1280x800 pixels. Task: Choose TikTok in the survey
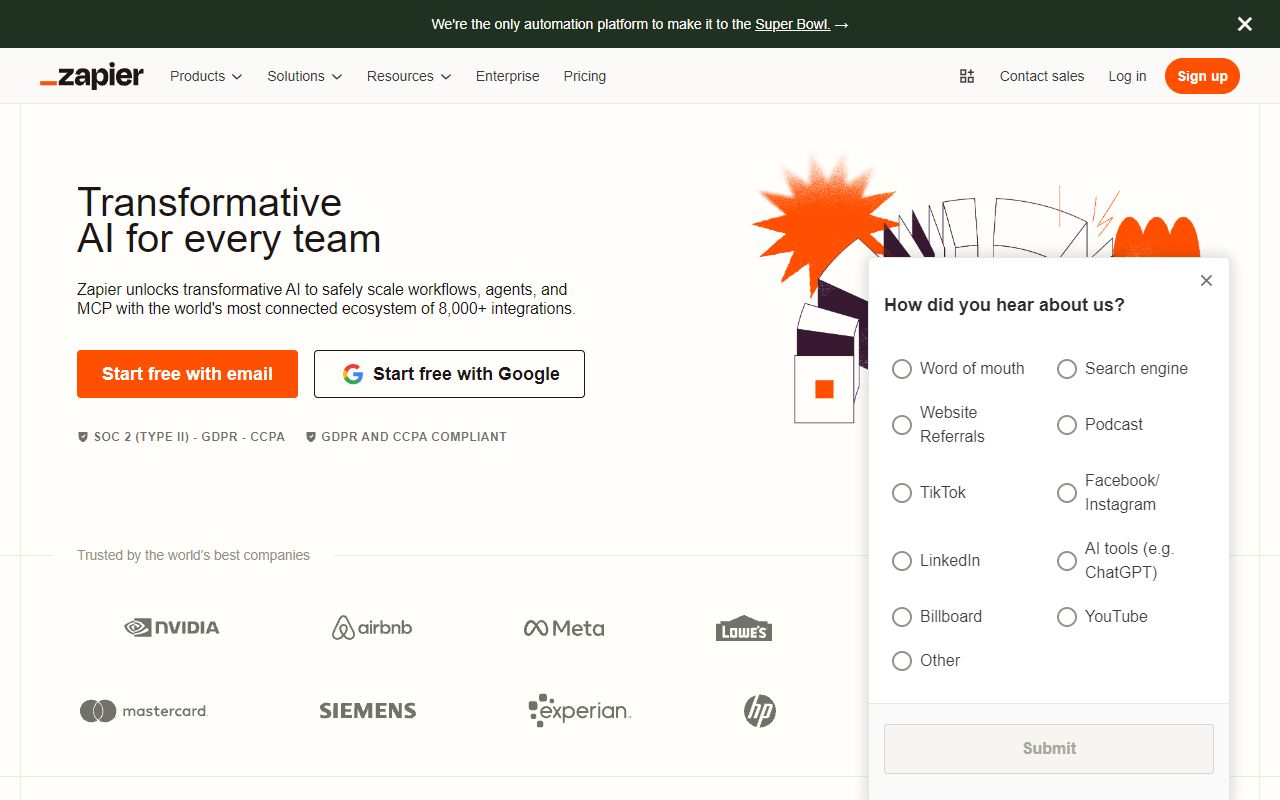(902, 493)
